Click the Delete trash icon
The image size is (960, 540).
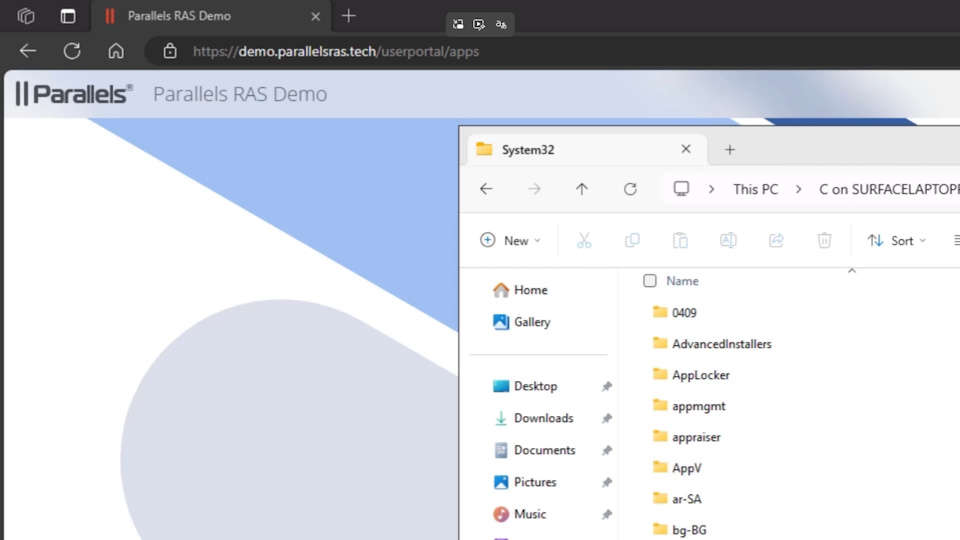825,241
